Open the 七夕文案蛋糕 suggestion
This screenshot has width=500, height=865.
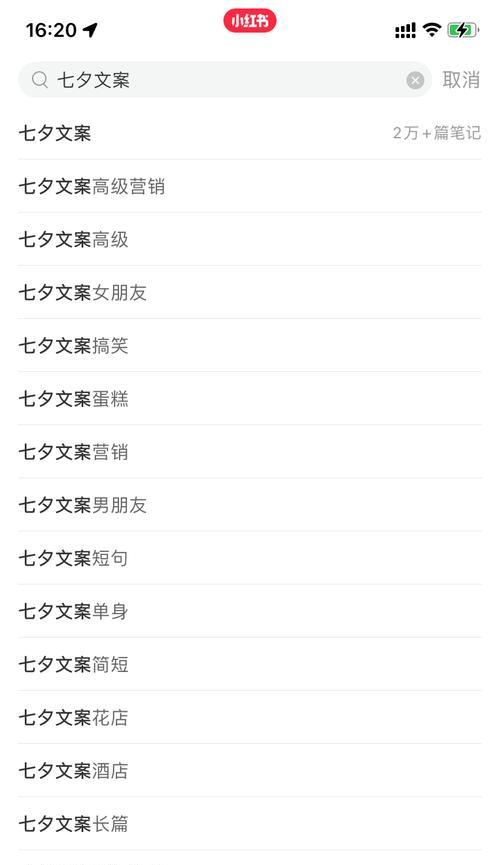(250, 399)
